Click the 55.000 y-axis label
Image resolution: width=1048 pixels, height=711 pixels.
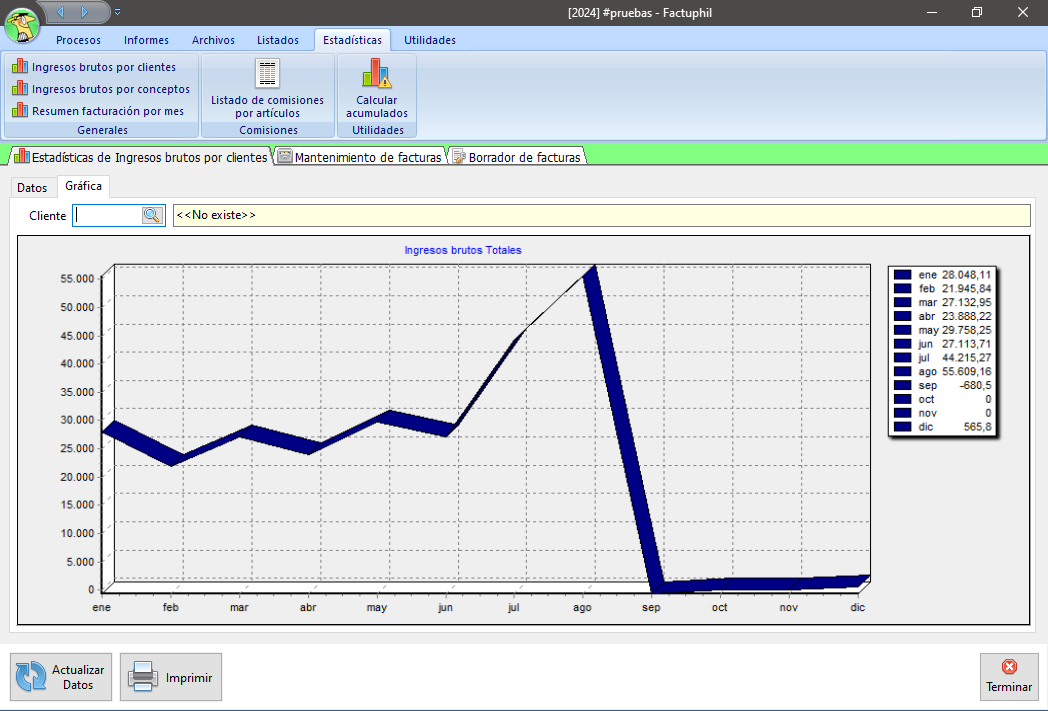[x=77, y=279]
